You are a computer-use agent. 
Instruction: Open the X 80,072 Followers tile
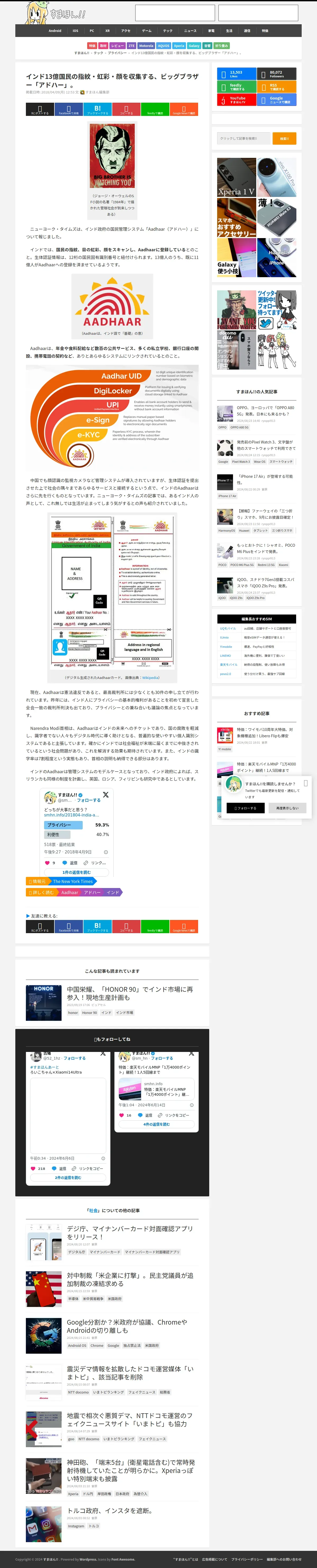pos(277,74)
